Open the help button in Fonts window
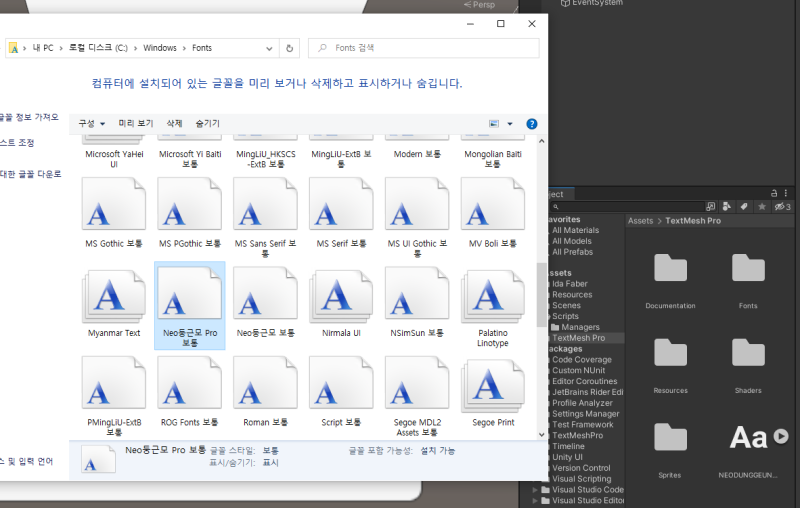Image resolution: width=800 pixels, height=508 pixels. pyautogui.click(x=532, y=124)
